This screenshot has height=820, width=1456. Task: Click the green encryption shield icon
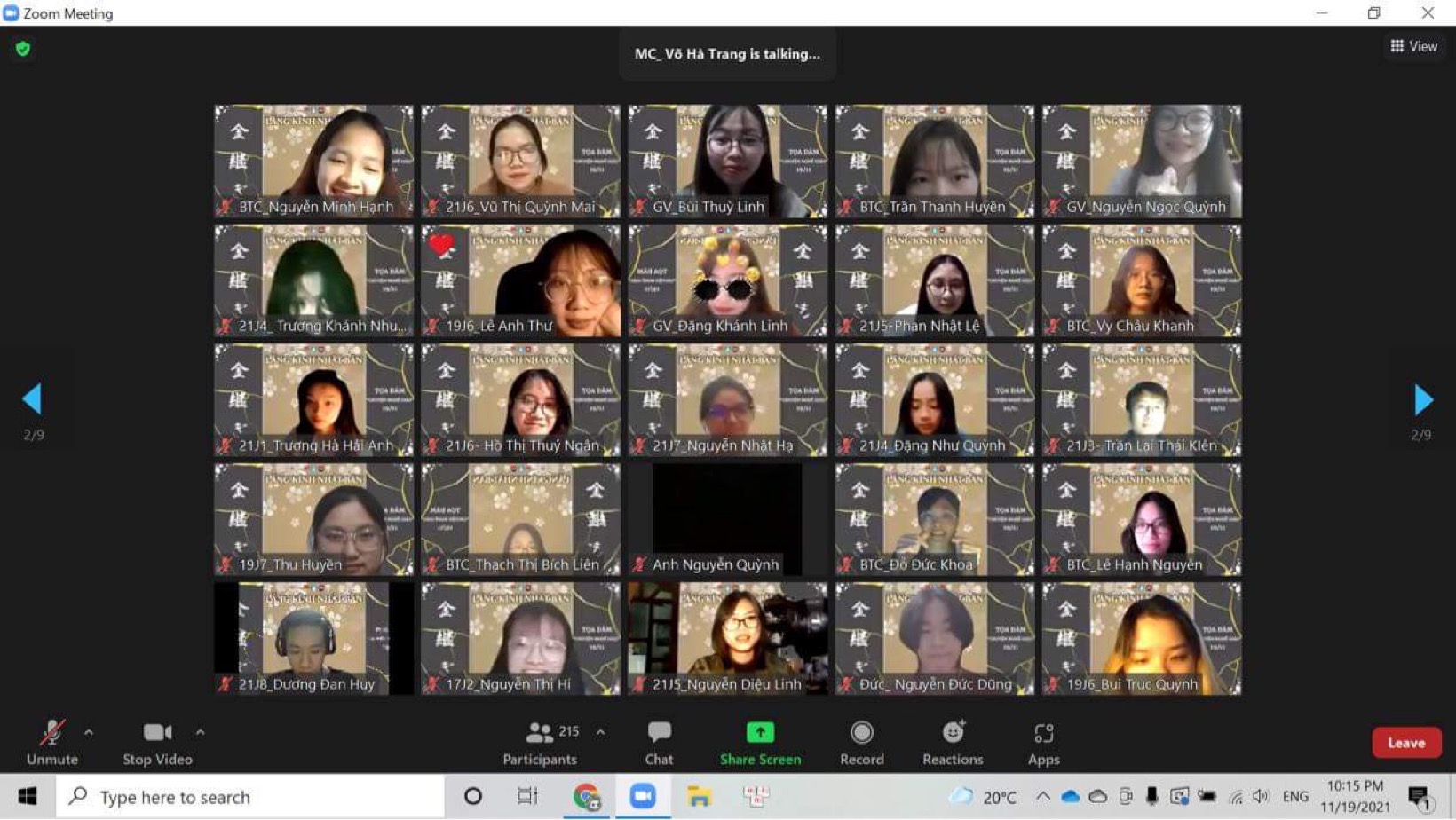pos(23,49)
